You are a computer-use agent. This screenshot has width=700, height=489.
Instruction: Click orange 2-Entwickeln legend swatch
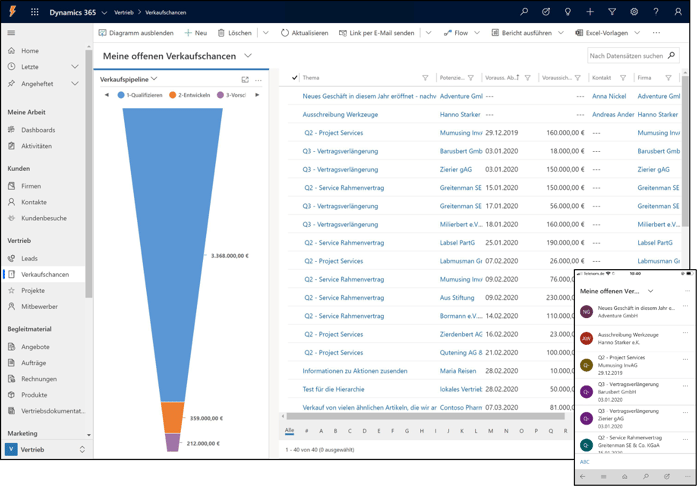[x=173, y=95]
